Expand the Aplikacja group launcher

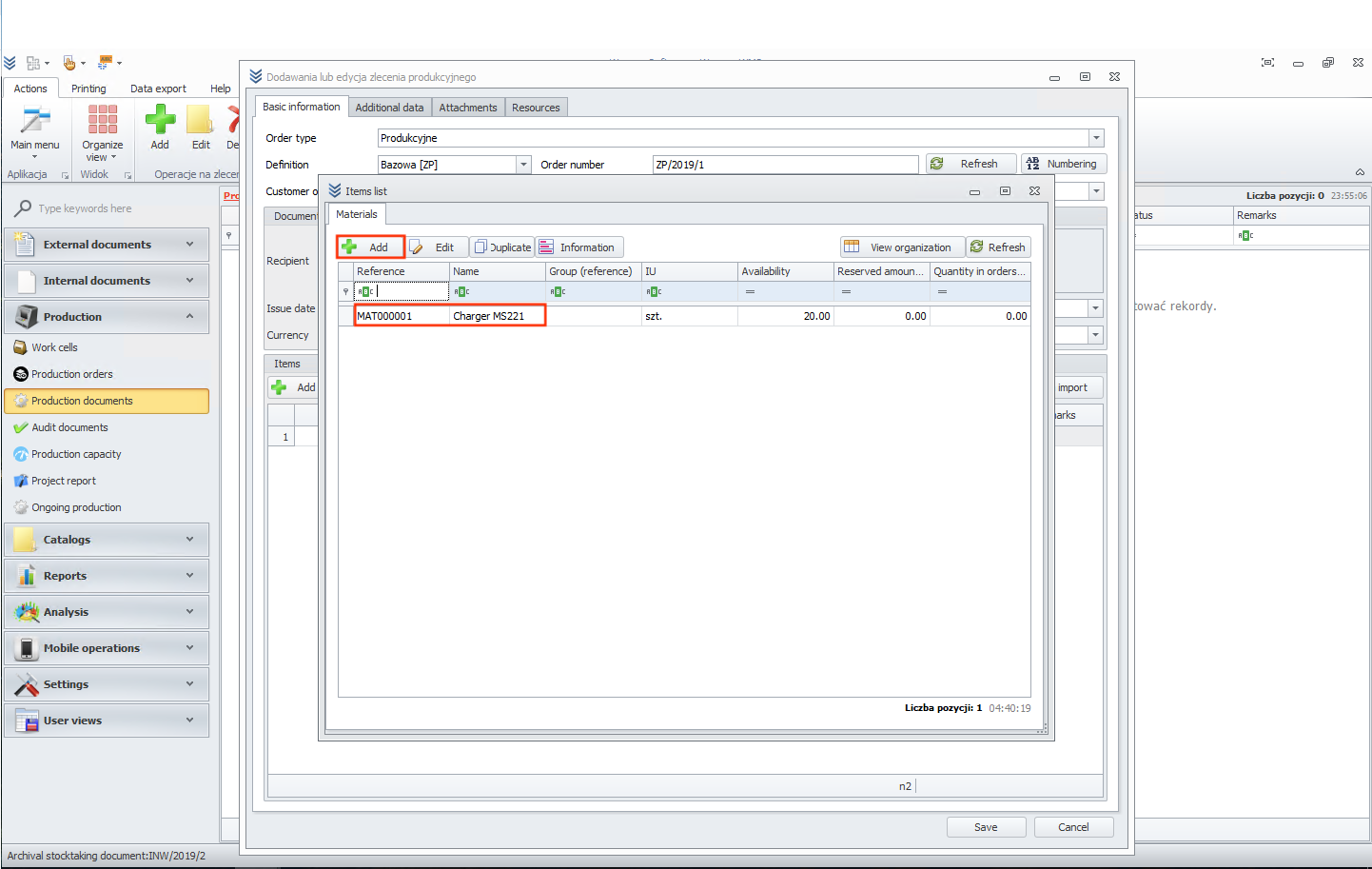tap(65, 175)
